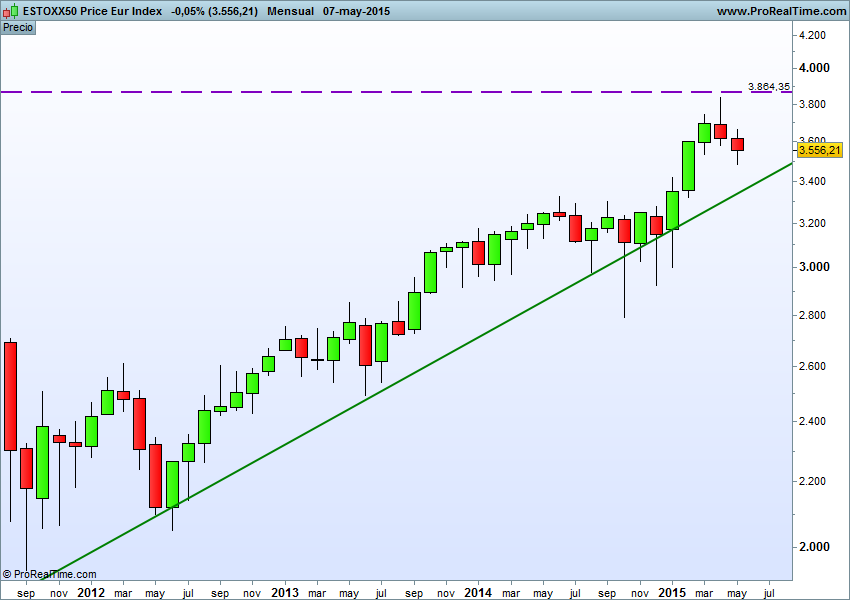Click the © ProRealTime.com watermark
Image resolution: width=850 pixels, height=600 pixels.
tap(50, 574)
